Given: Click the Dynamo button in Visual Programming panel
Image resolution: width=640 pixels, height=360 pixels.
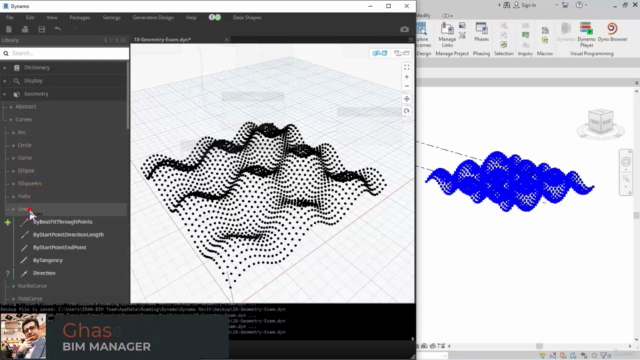Looking at the screenshot, I should [x=566, y=32].
